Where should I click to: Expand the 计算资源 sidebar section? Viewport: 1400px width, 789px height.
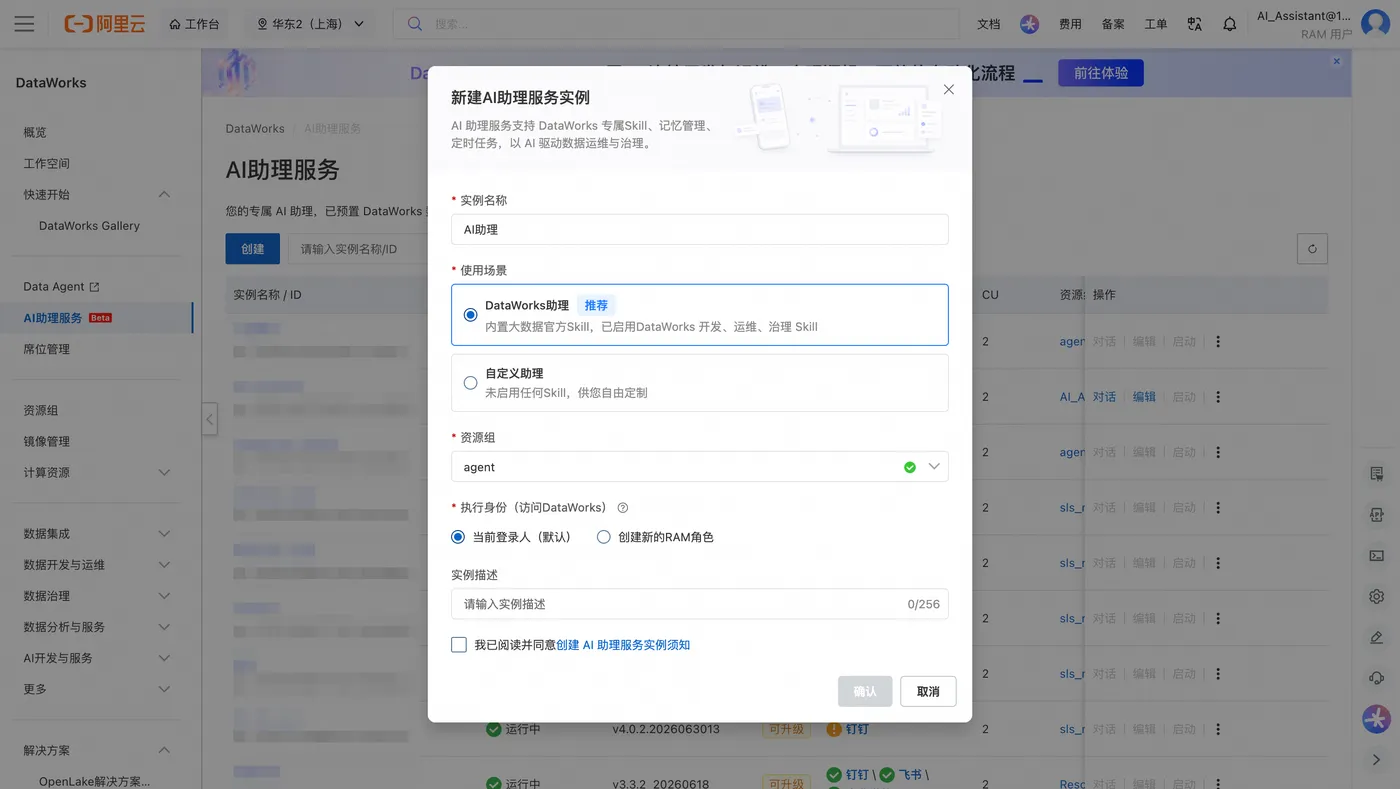(x=165, y=472)
